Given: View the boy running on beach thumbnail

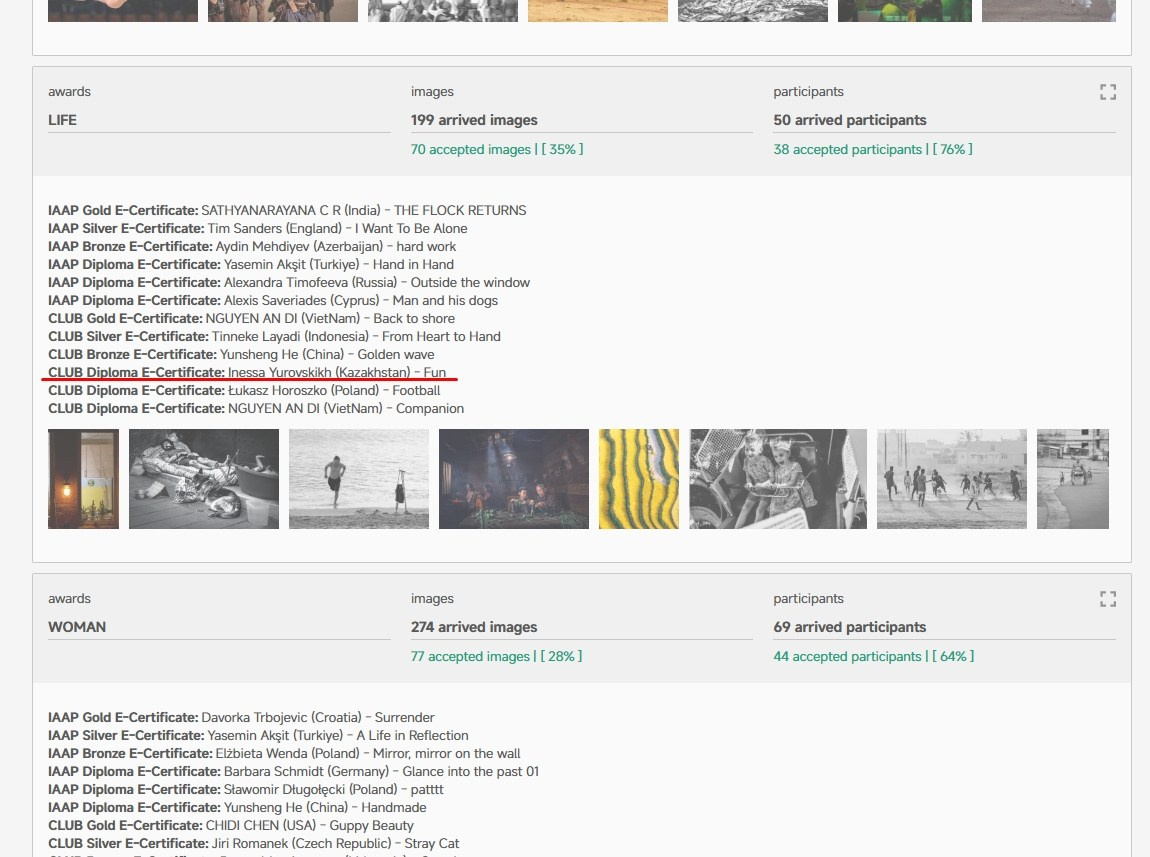Looking at the screenshot, I should coord(358,479).
